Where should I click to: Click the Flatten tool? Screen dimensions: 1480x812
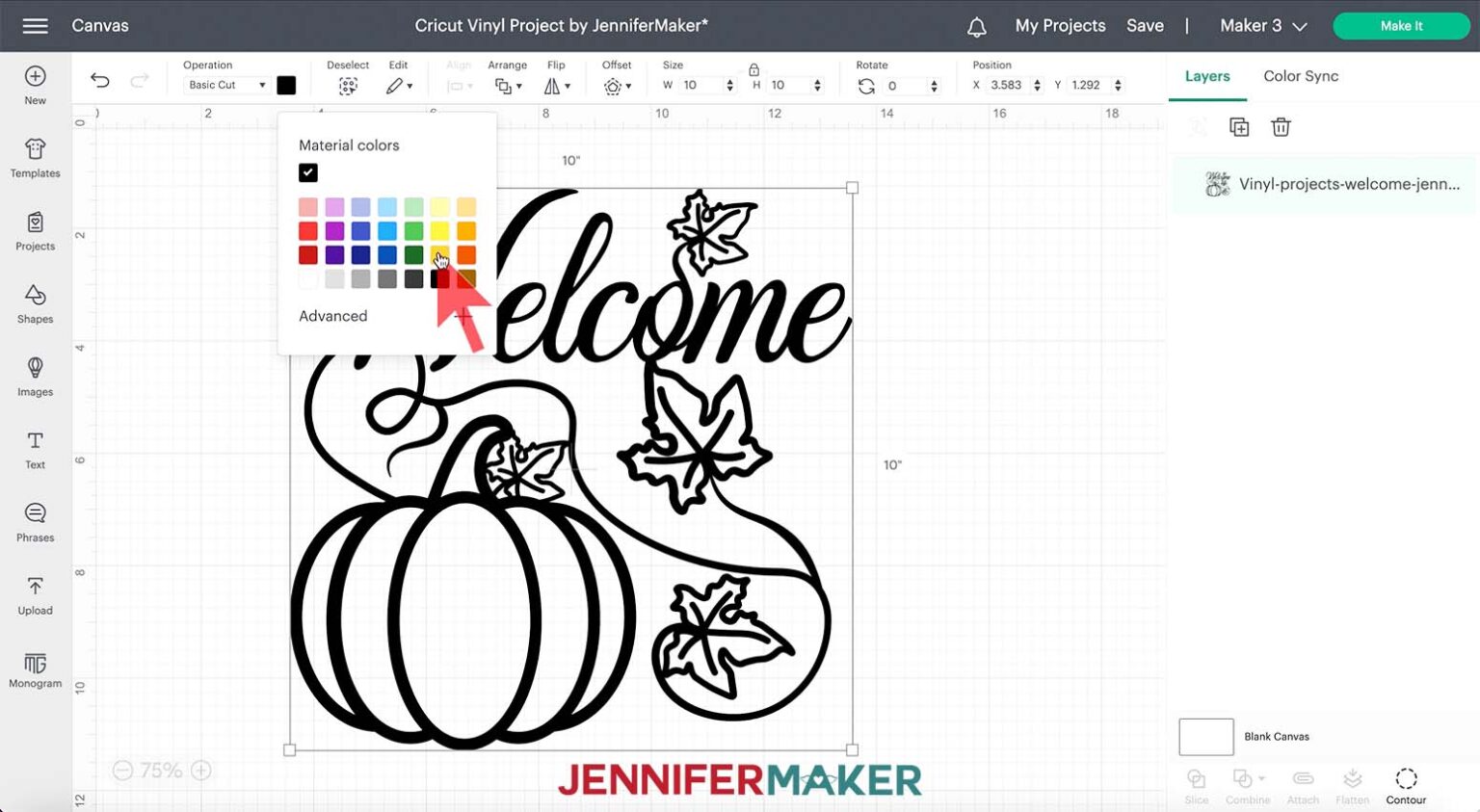pos(1352,786)
